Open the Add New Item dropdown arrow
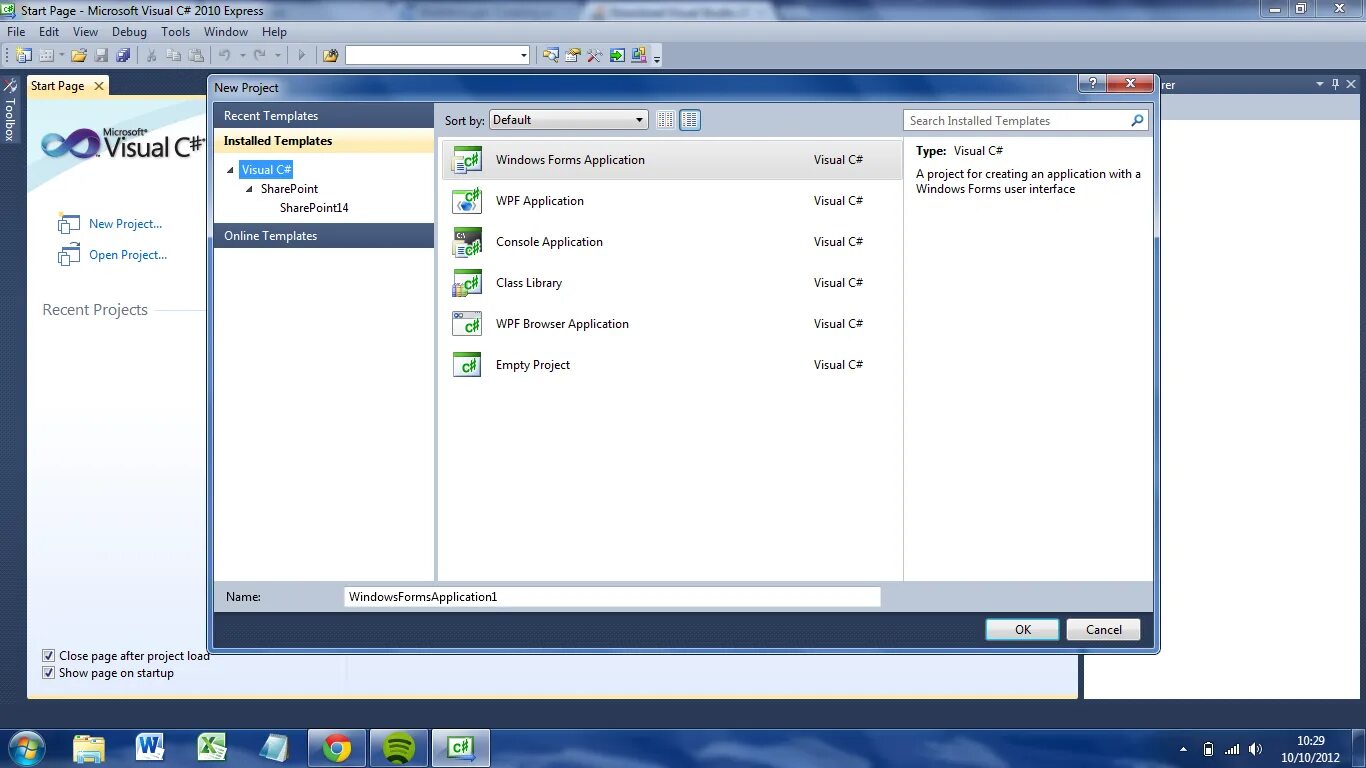The width and height of the screenshot is (1366, 768). pyautogui.click(x=62, y=56)
